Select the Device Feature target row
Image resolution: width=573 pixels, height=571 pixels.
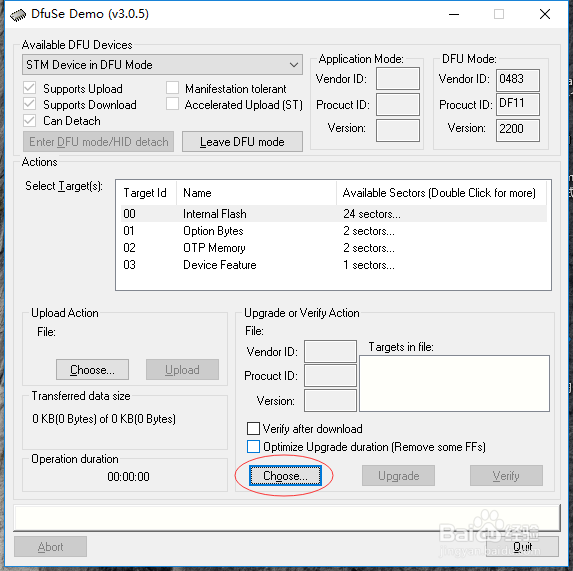click(334, 265)
